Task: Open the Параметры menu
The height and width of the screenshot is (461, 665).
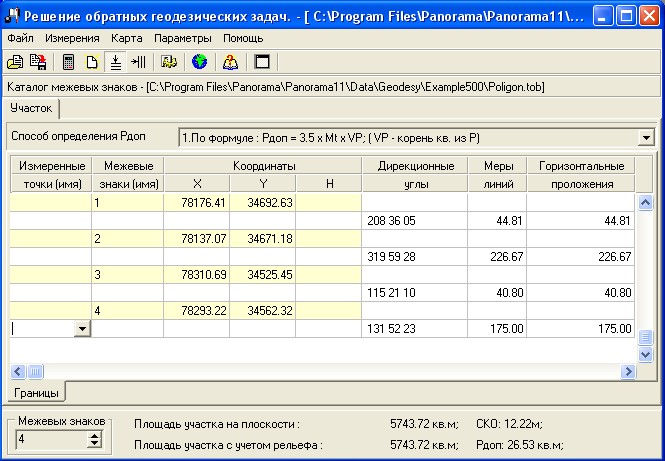Action: tap(182, 38)
